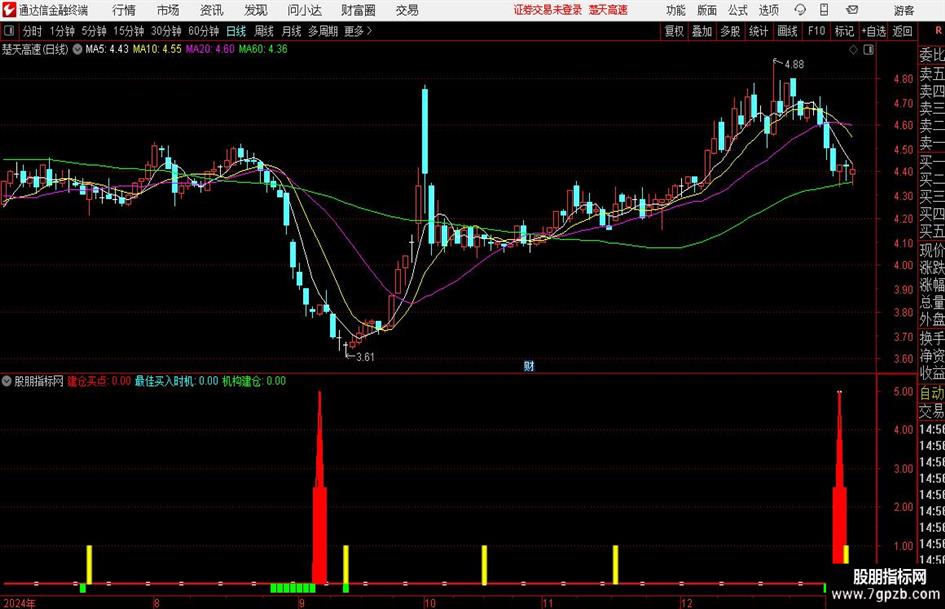Click the MA5: 4.43 label

point(107,49)
